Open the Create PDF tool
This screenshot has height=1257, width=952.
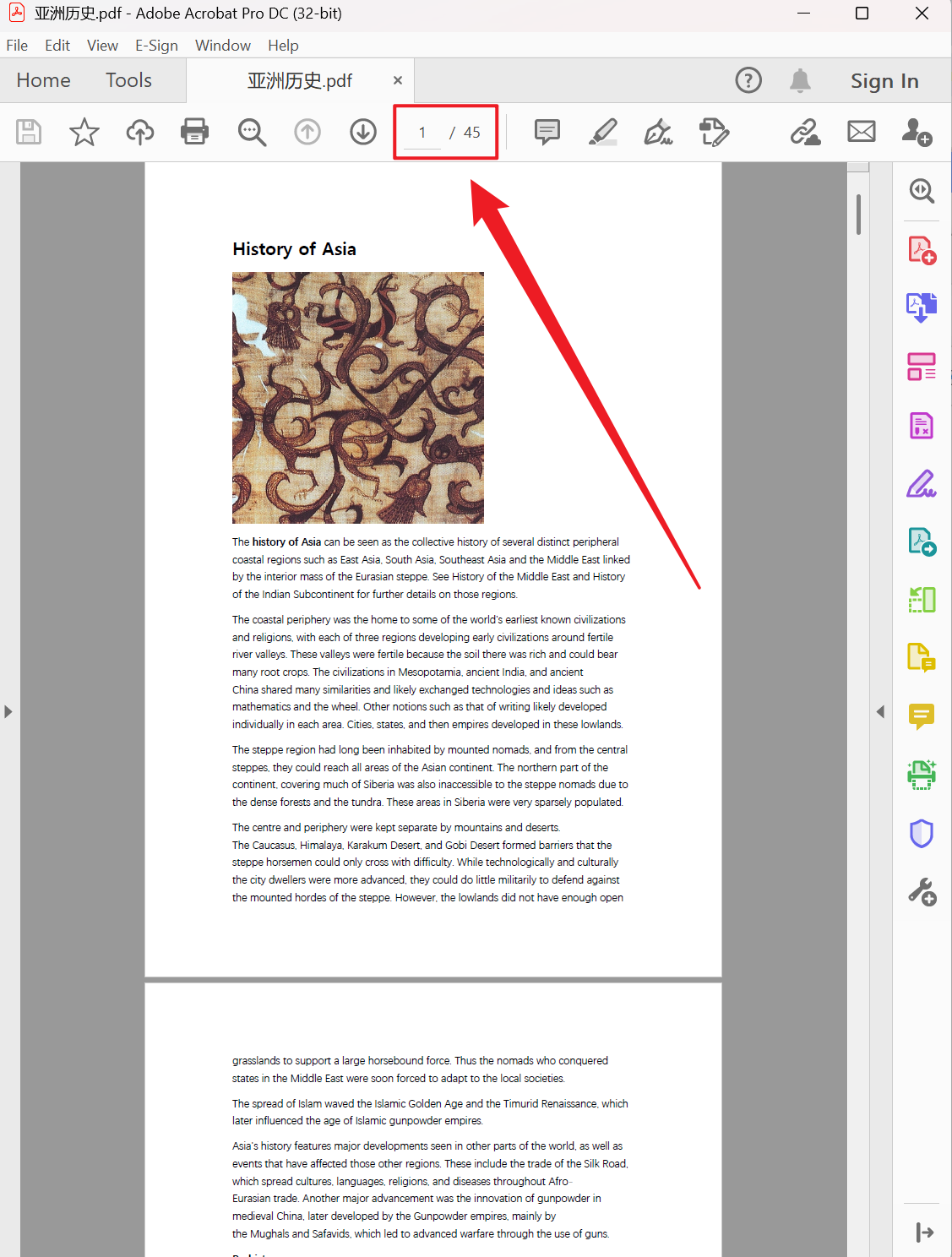coord(921,249)
